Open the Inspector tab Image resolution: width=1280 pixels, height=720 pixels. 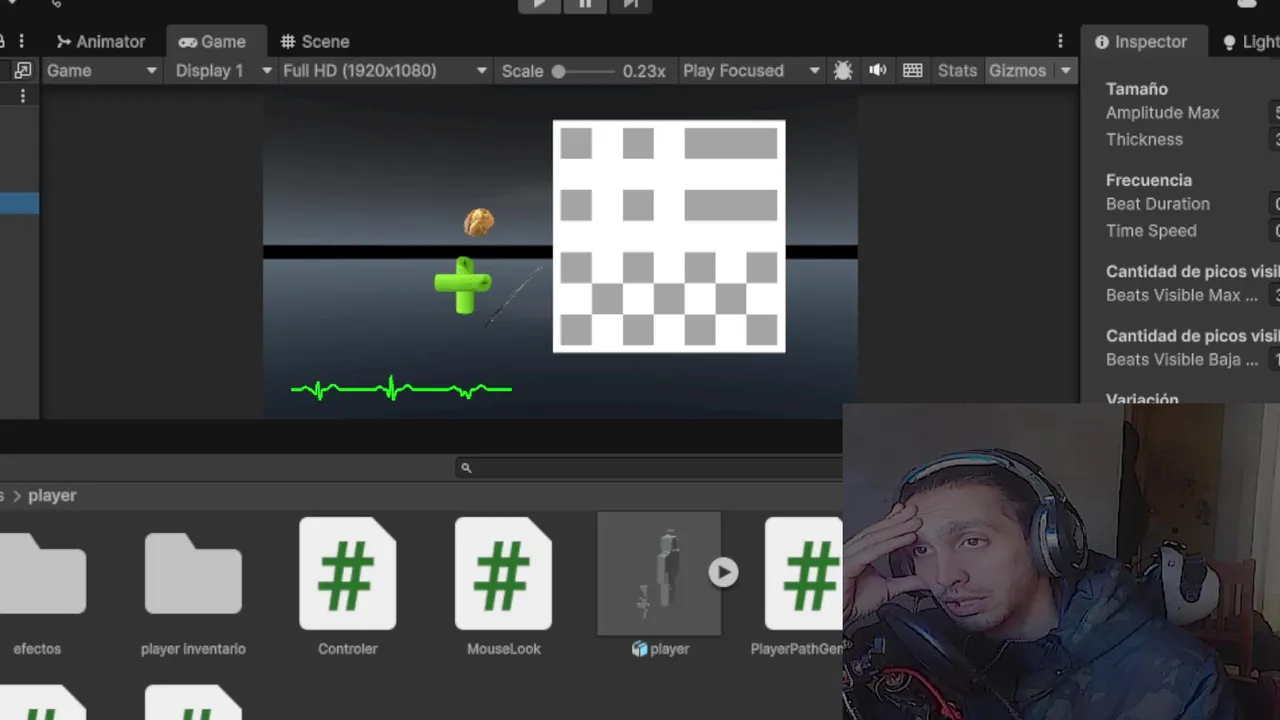[x=1141, y=42]
